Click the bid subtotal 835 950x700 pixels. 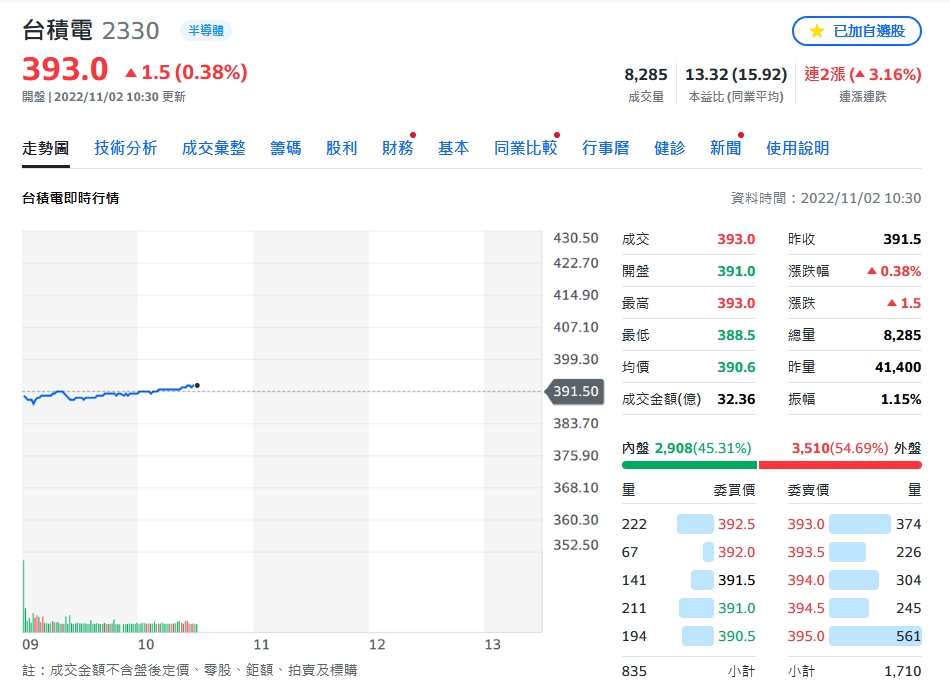coord(634,671)
